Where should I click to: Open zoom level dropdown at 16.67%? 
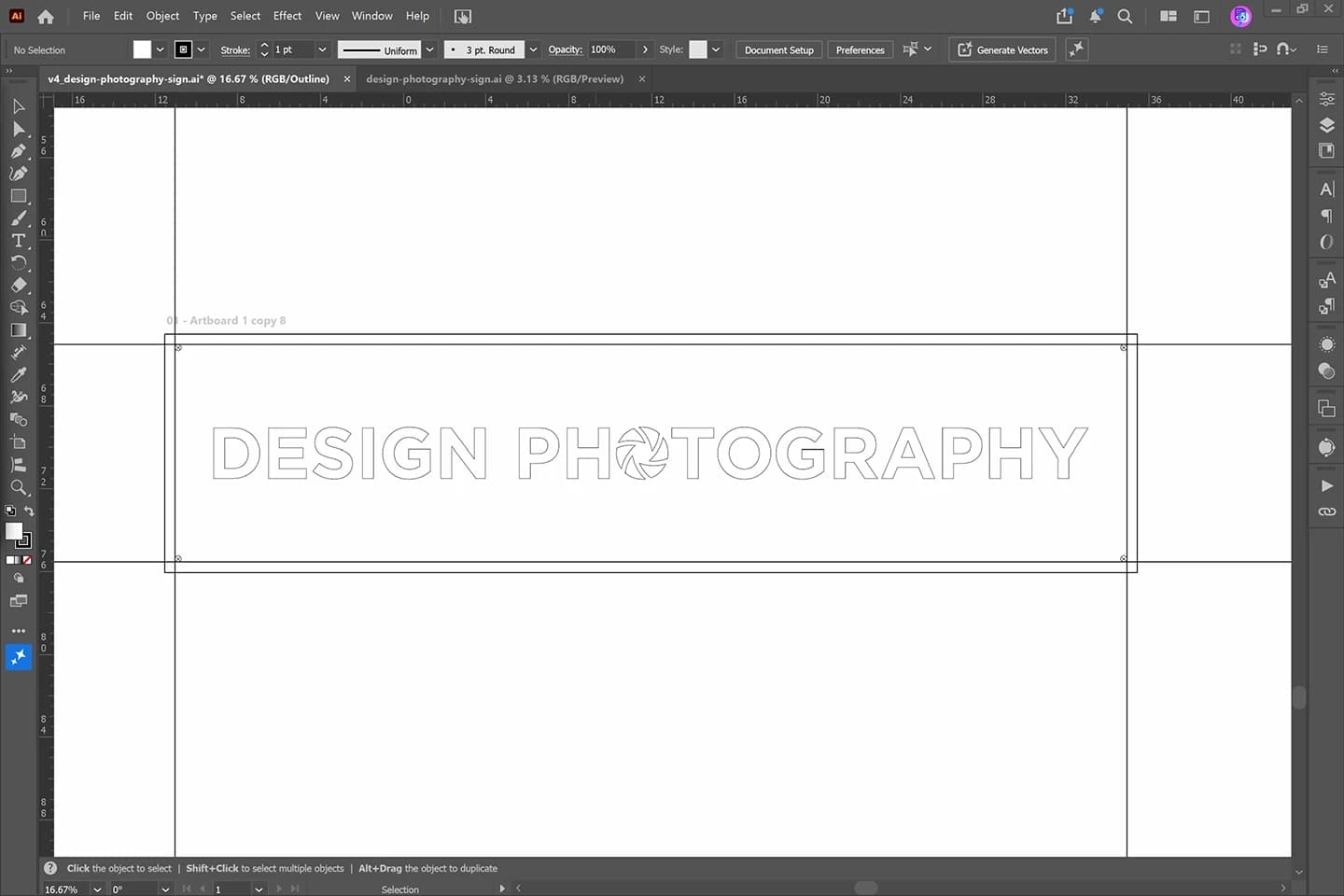click(x=97, y=889)
